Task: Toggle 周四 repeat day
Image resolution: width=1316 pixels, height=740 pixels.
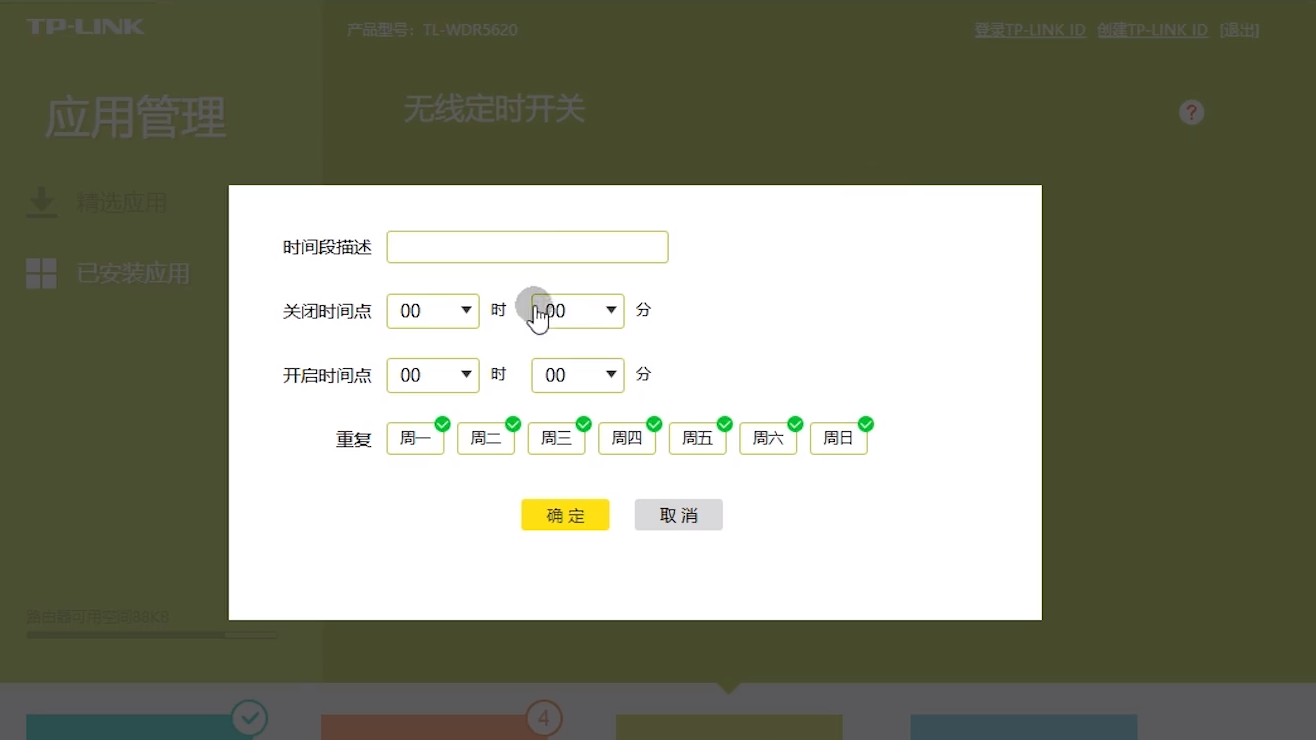Action: 627,438
